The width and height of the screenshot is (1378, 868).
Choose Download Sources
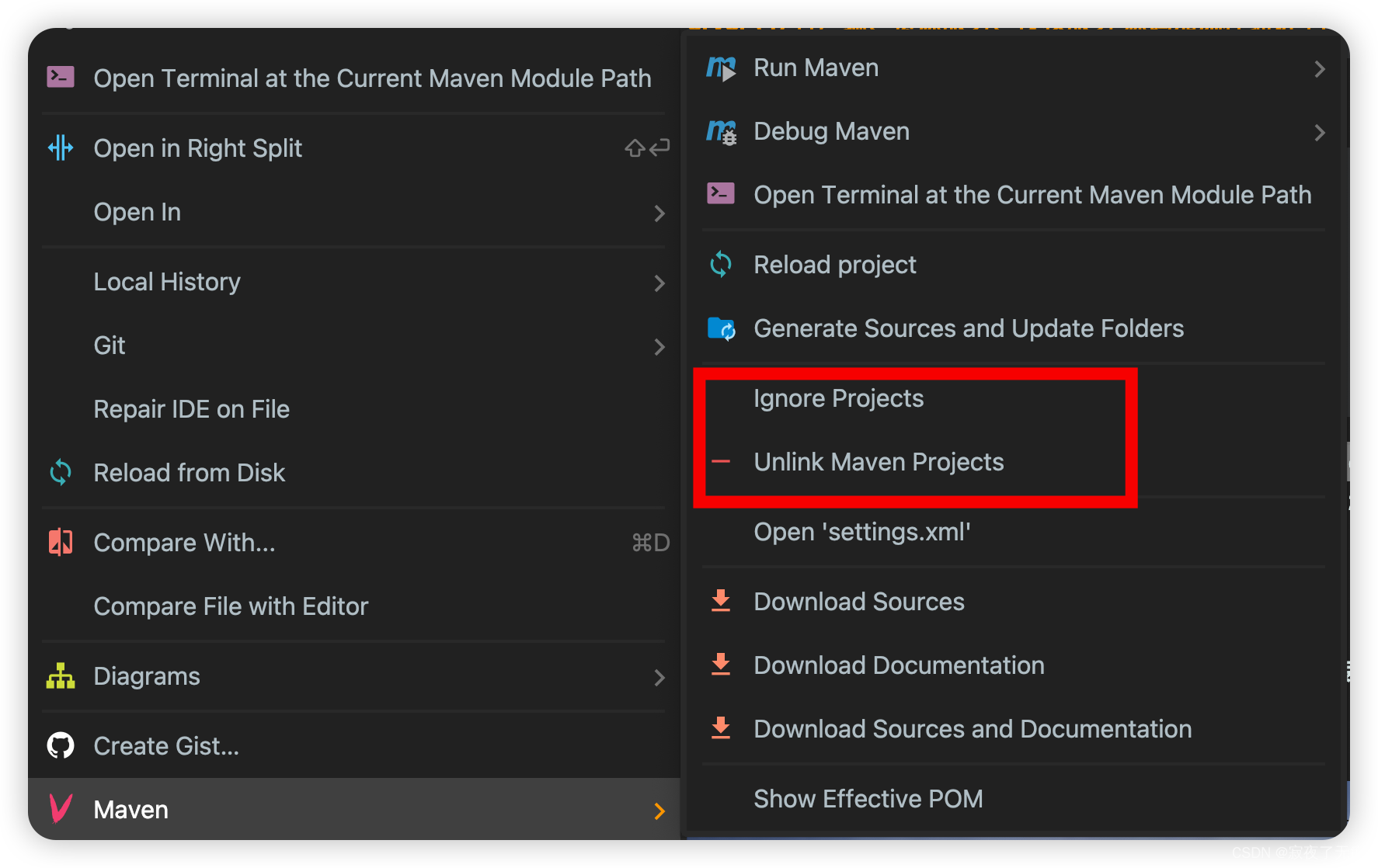click(x=1014, y=602)
